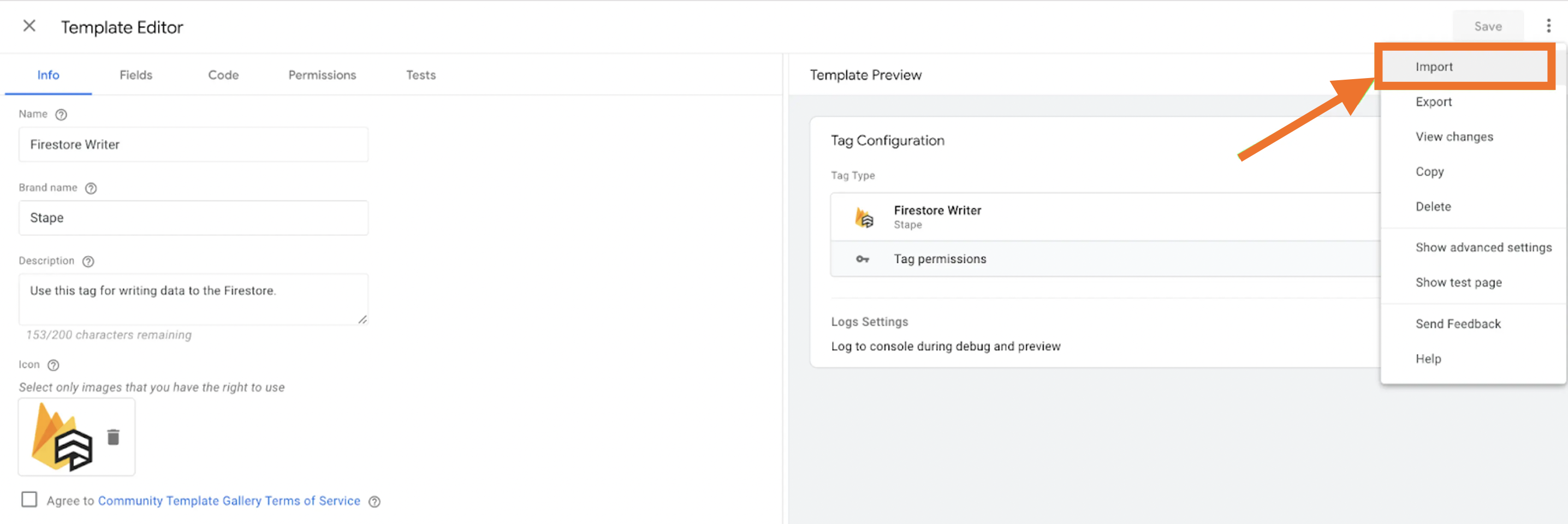Open the Code tab
Image resolution: width=1568 pixels, height=524 pixels.
coord(223,75)
